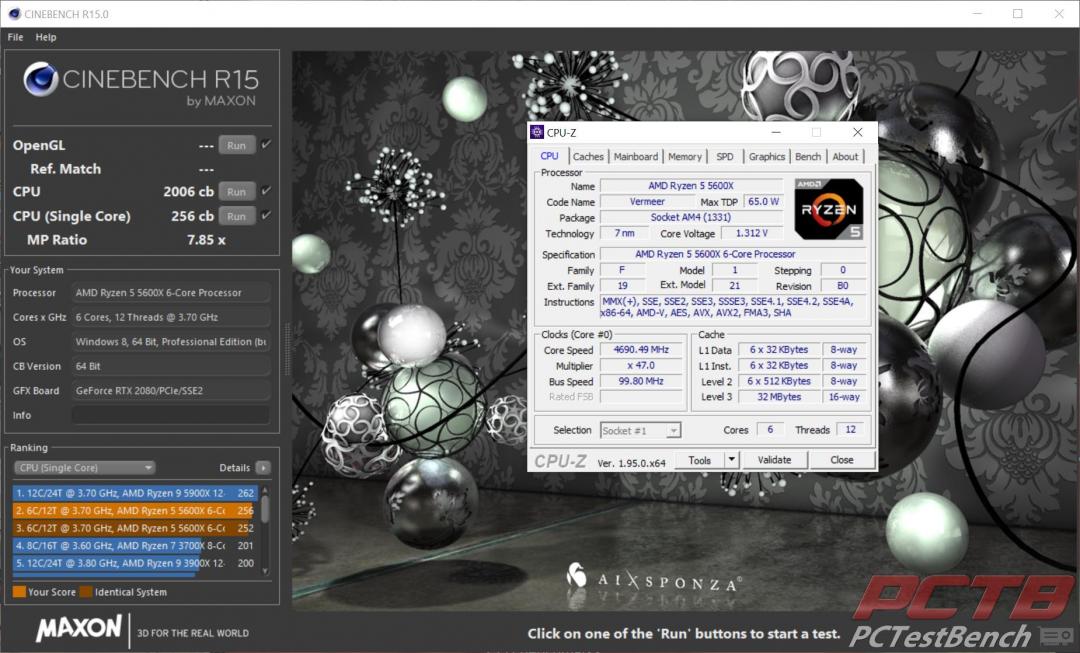Viewport: 1080px width, 653px height.
Task: Click the Cores value 6 in CPU-Z
Action: [770, 430]
